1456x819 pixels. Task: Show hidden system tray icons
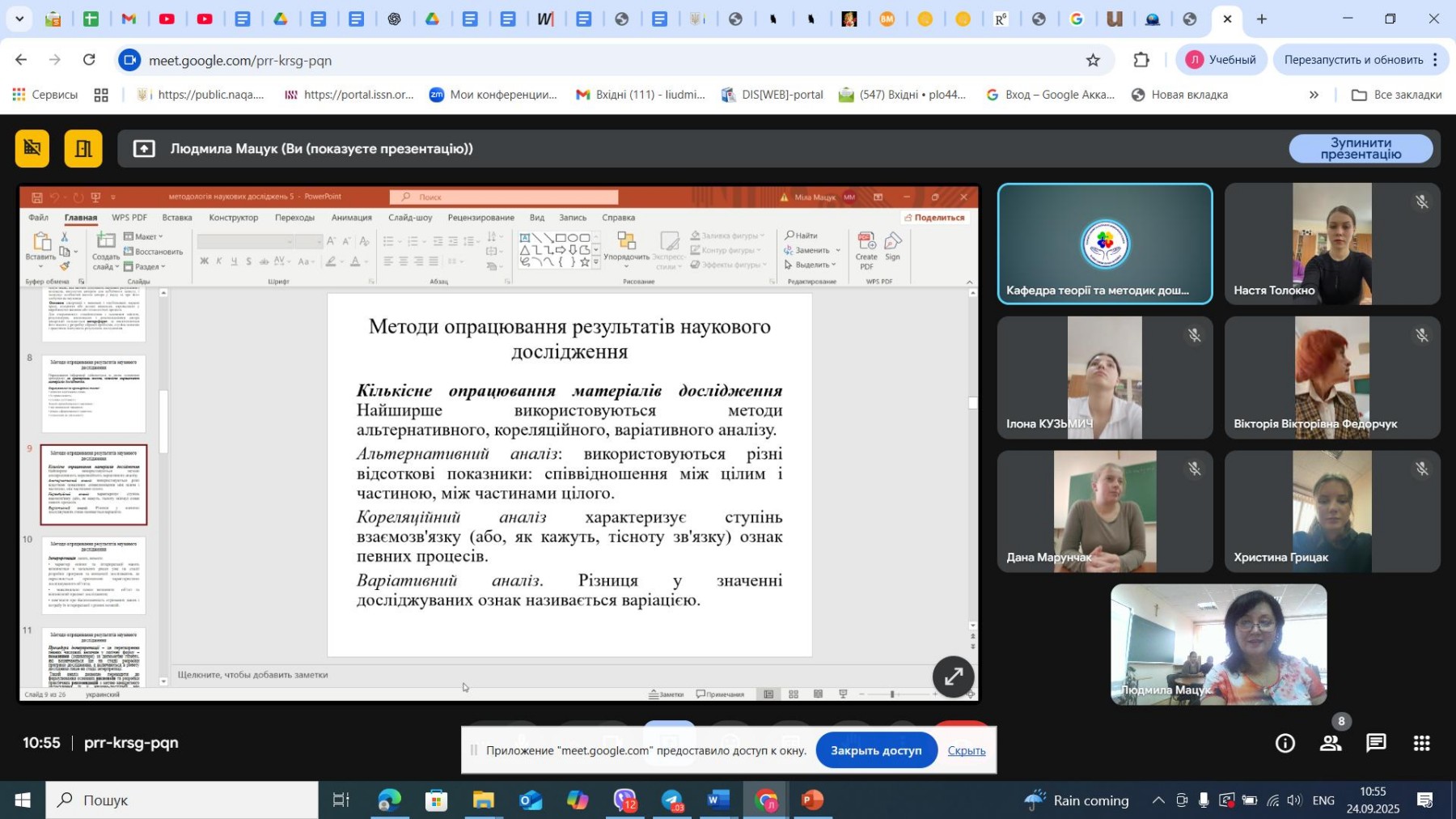[x=1158, y=800]
